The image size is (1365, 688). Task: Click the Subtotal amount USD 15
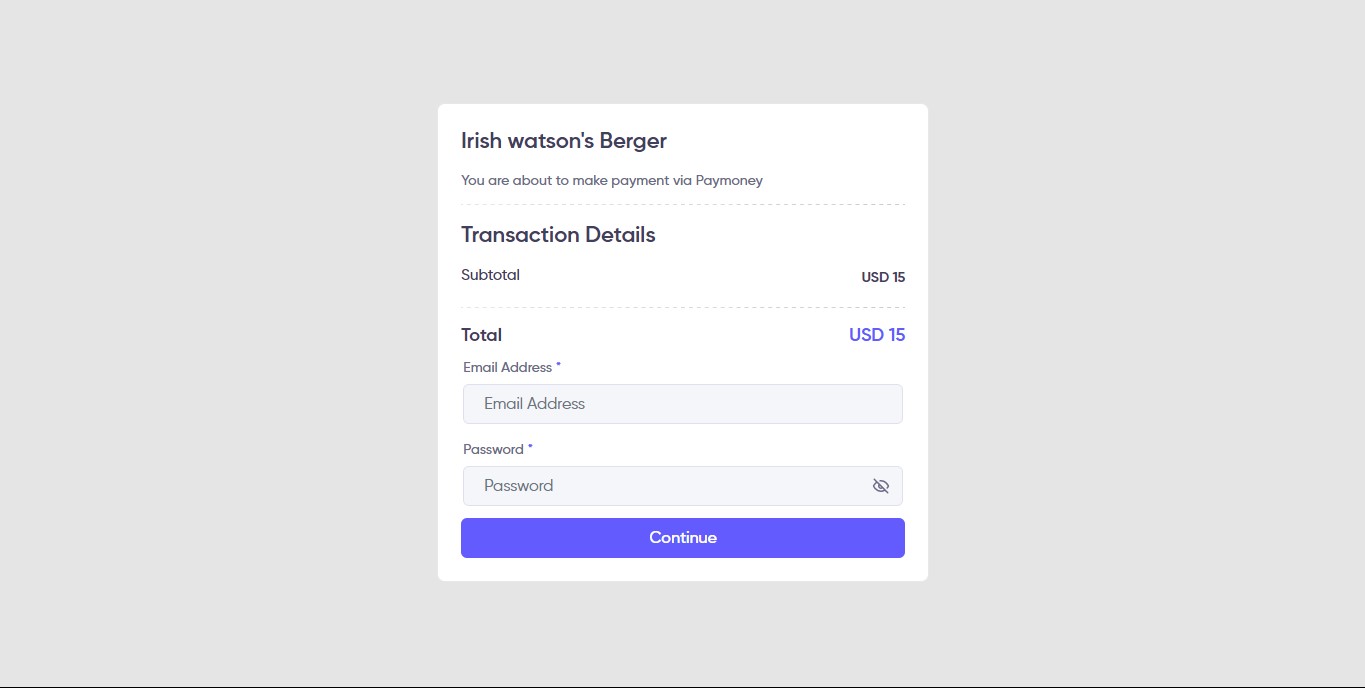click(883, 277)
